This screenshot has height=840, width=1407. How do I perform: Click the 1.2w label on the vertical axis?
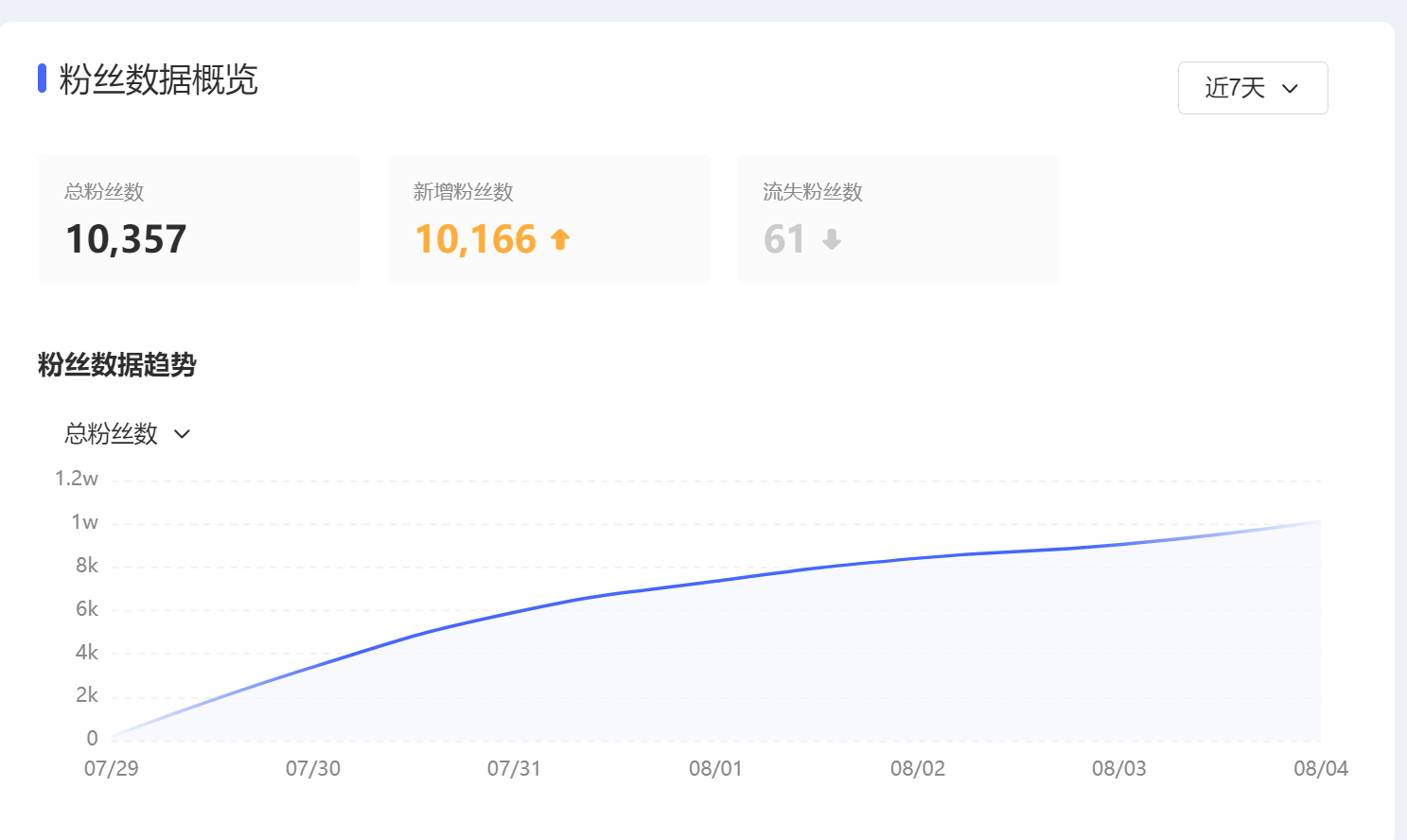77,479
